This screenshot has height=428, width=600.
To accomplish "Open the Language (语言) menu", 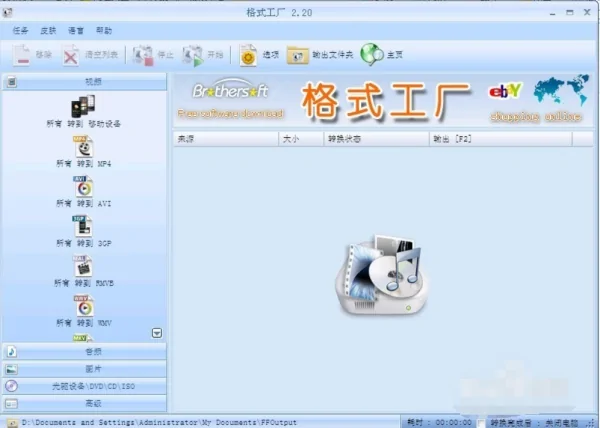I will pos(76,31).
